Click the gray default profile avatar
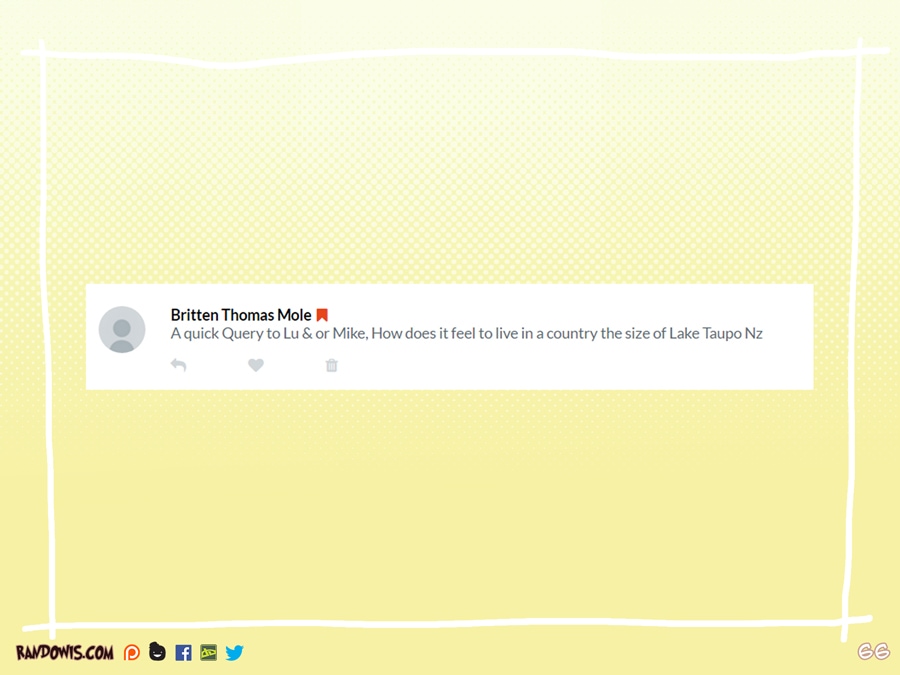 (122, 330)
